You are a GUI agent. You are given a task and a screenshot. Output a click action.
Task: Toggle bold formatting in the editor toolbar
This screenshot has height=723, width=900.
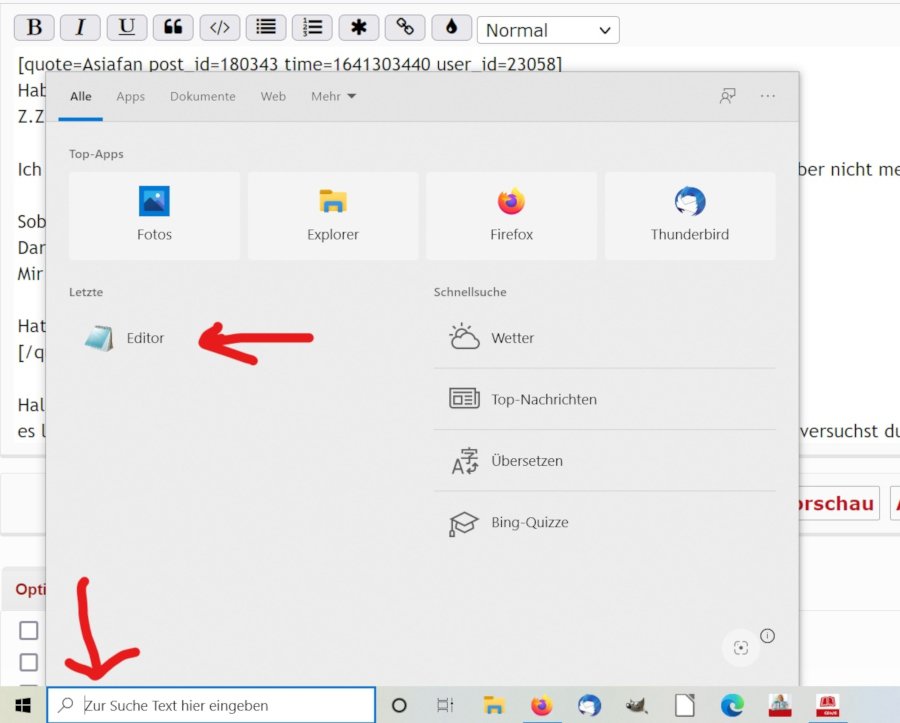pyautogui.click(x=34, y=28)
